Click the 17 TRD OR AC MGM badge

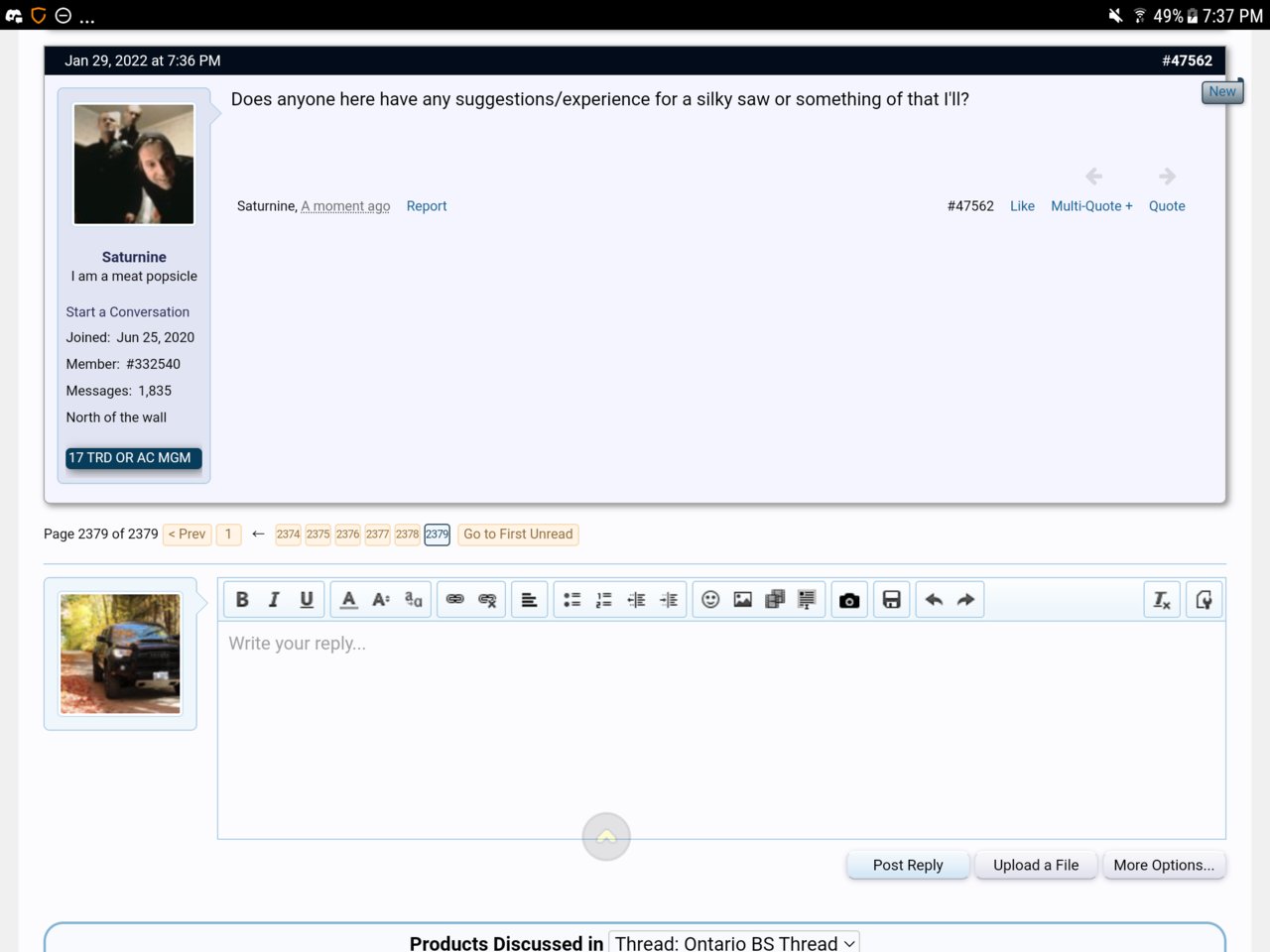[134, 458]
